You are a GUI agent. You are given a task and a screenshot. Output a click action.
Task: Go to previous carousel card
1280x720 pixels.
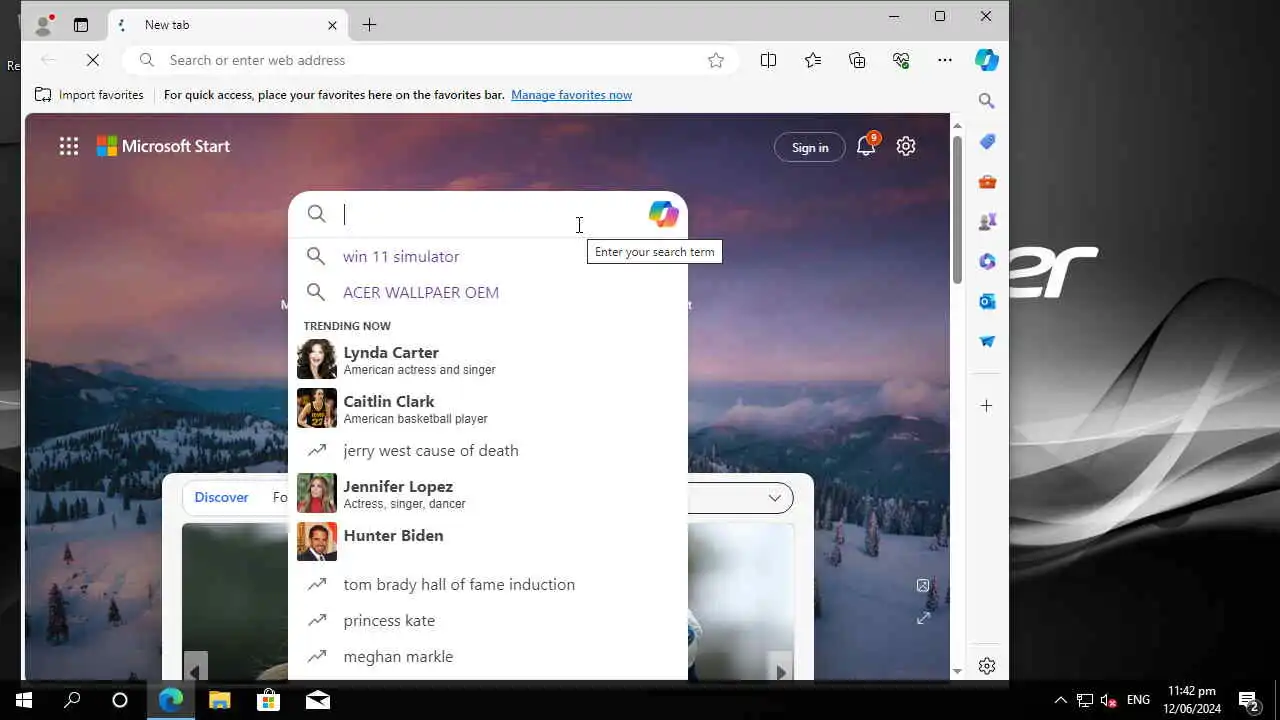195,671
